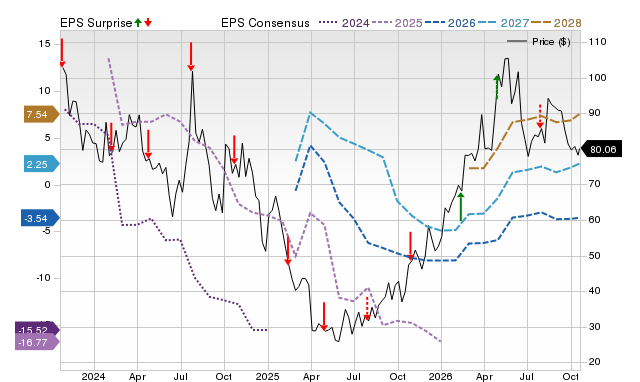Click the 50 label on the right price axis
Image resolution: width=640 pixels, height=382 pixels.
(595, 255)
